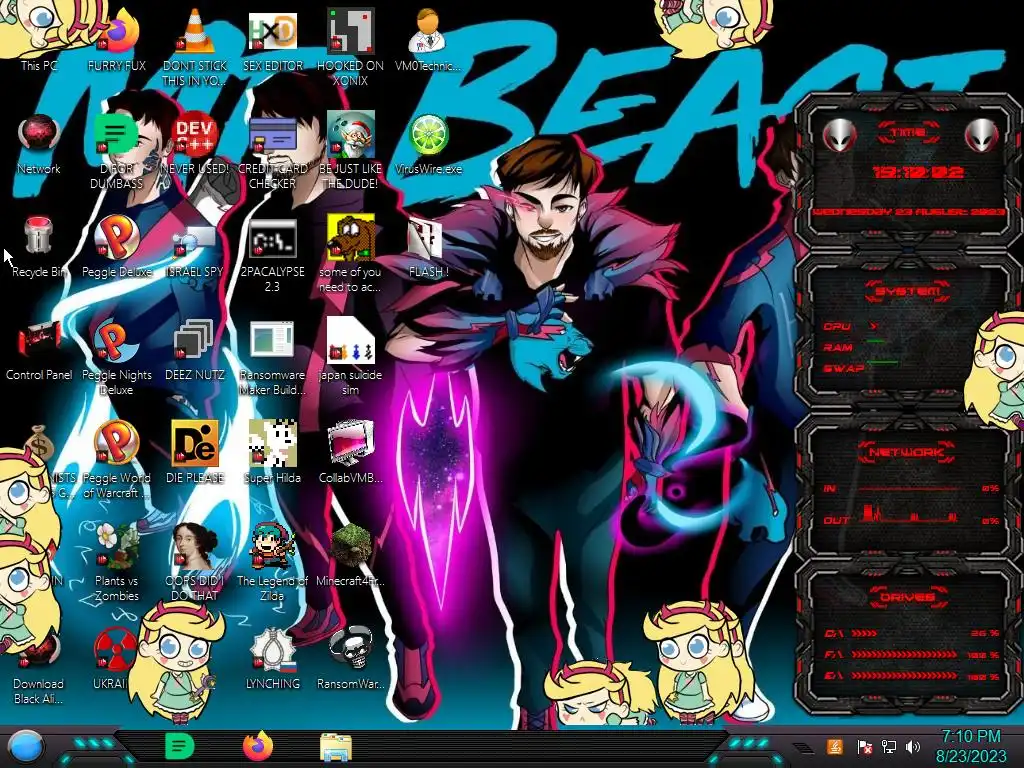Open the Action Center flag tray icon
This screenshot has width=1024, height=768.
(x=865, y=746)
